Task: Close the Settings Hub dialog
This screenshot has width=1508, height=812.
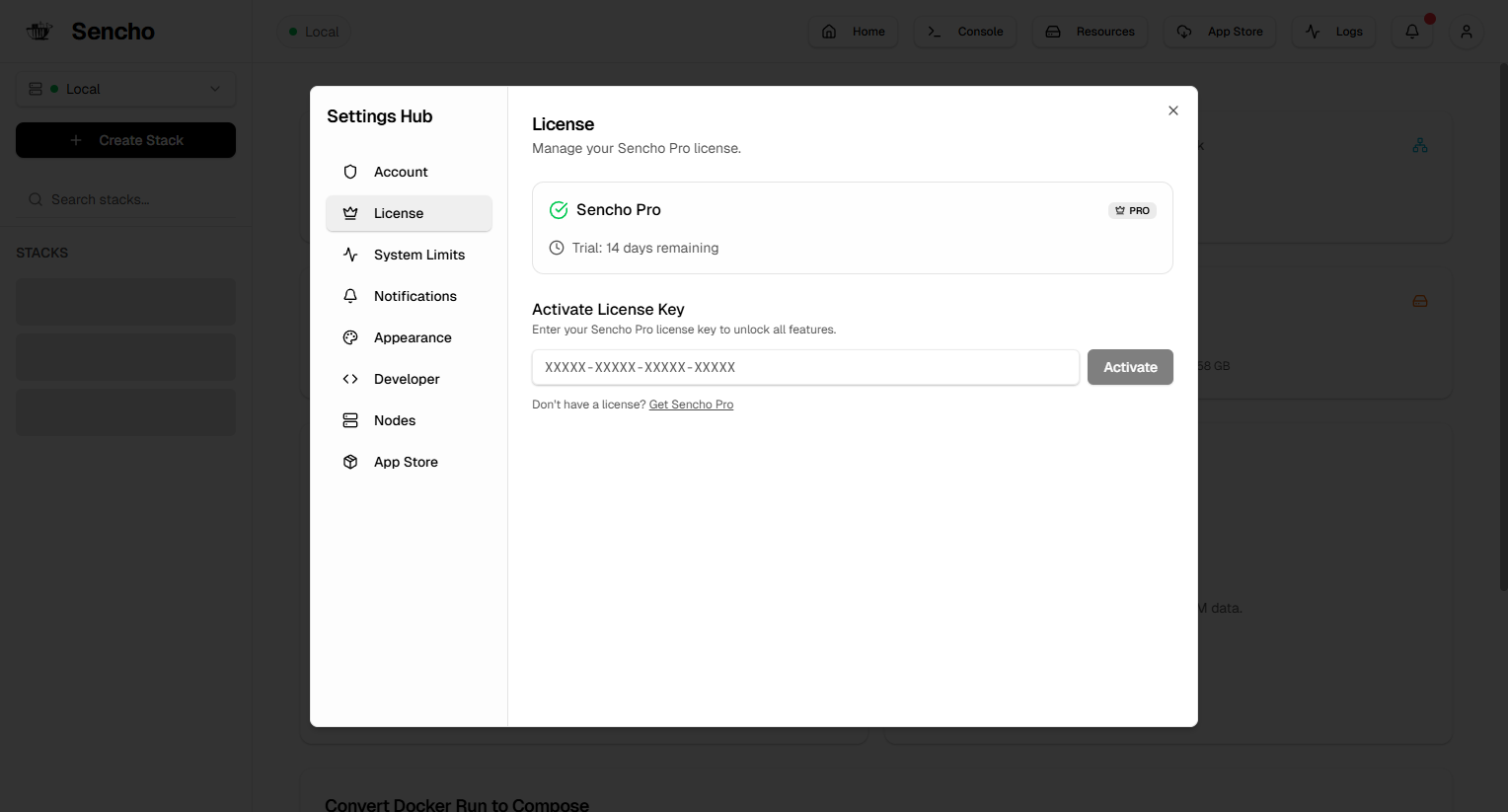Action: pyautogui.click(x=1173, y=111)
